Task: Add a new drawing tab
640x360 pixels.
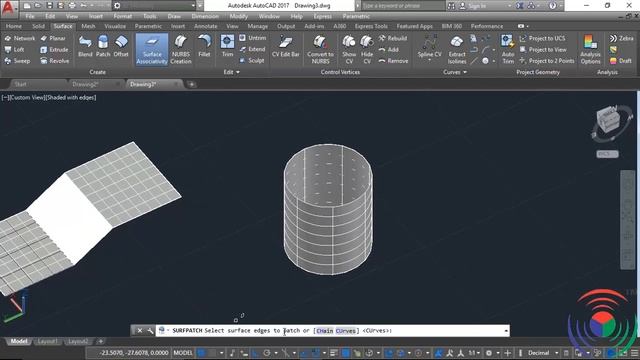Action: [191, 84]
